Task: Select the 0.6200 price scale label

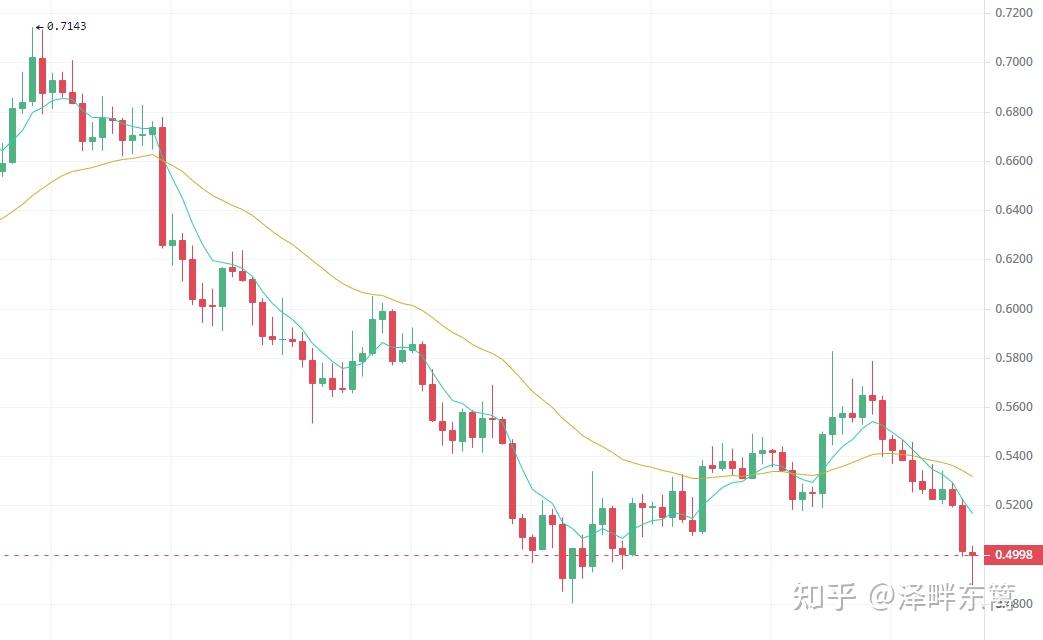Action: 1013,259
